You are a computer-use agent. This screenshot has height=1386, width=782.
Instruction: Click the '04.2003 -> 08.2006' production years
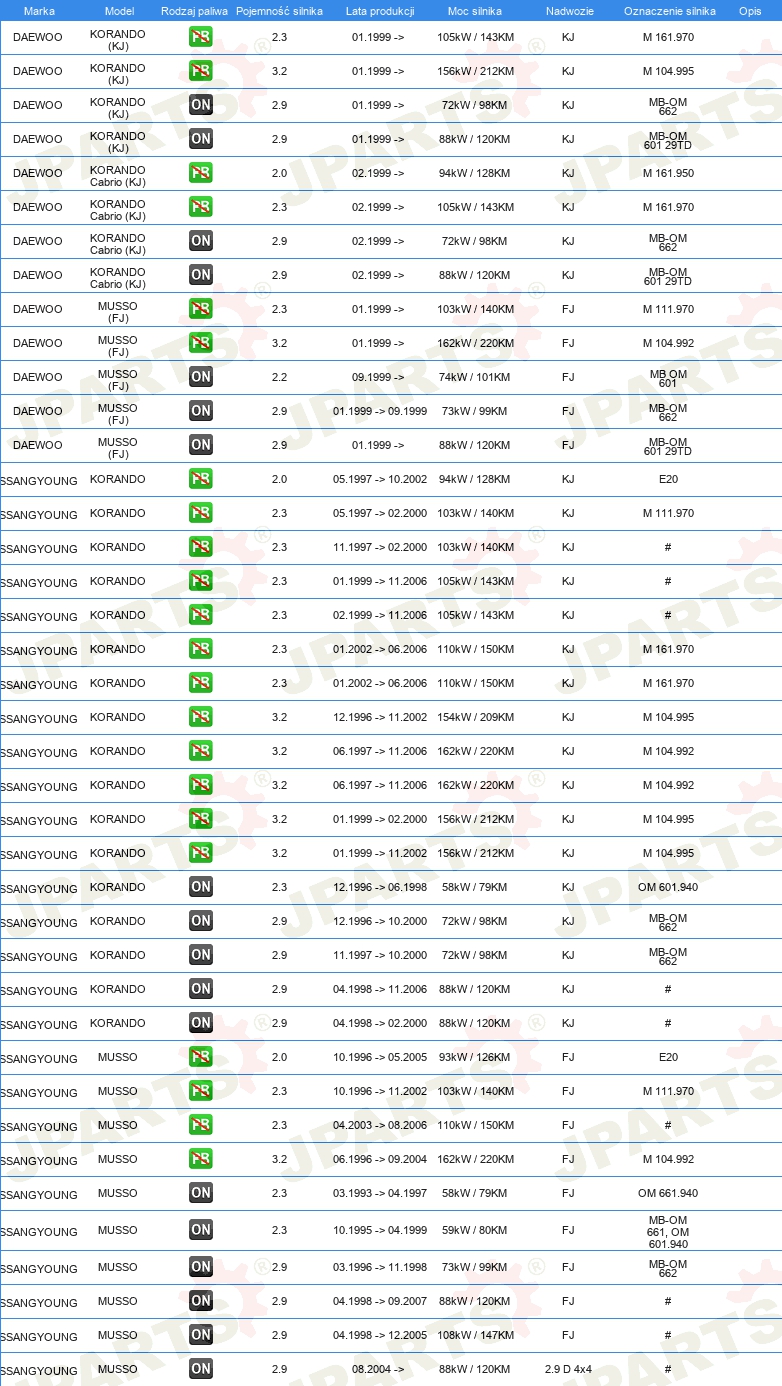point(380,1125)
